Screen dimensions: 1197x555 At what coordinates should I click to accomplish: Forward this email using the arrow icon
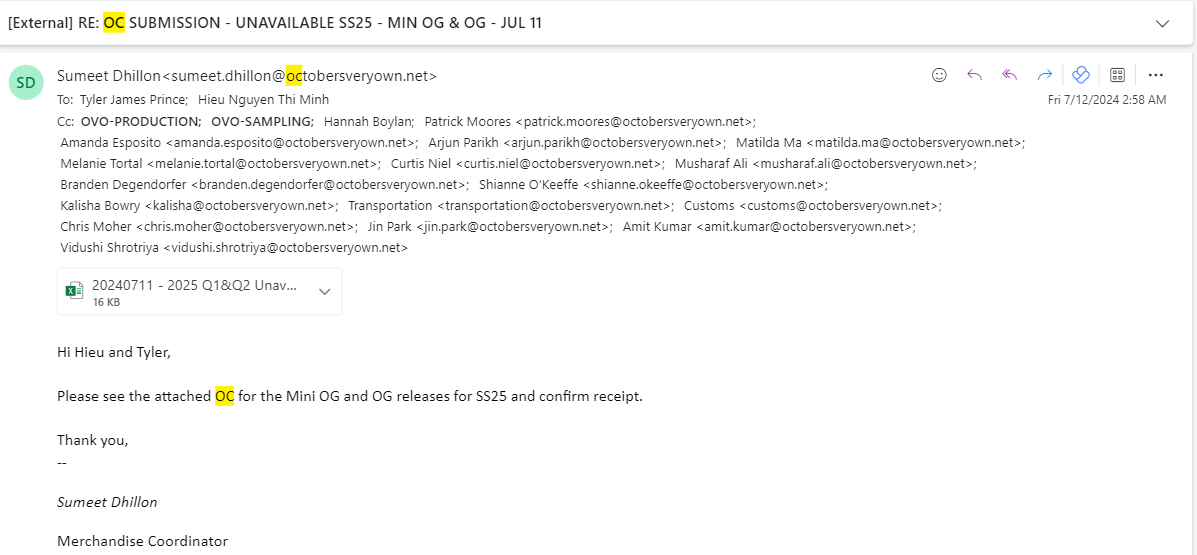pyautogui.click(x=1044, y=75)
